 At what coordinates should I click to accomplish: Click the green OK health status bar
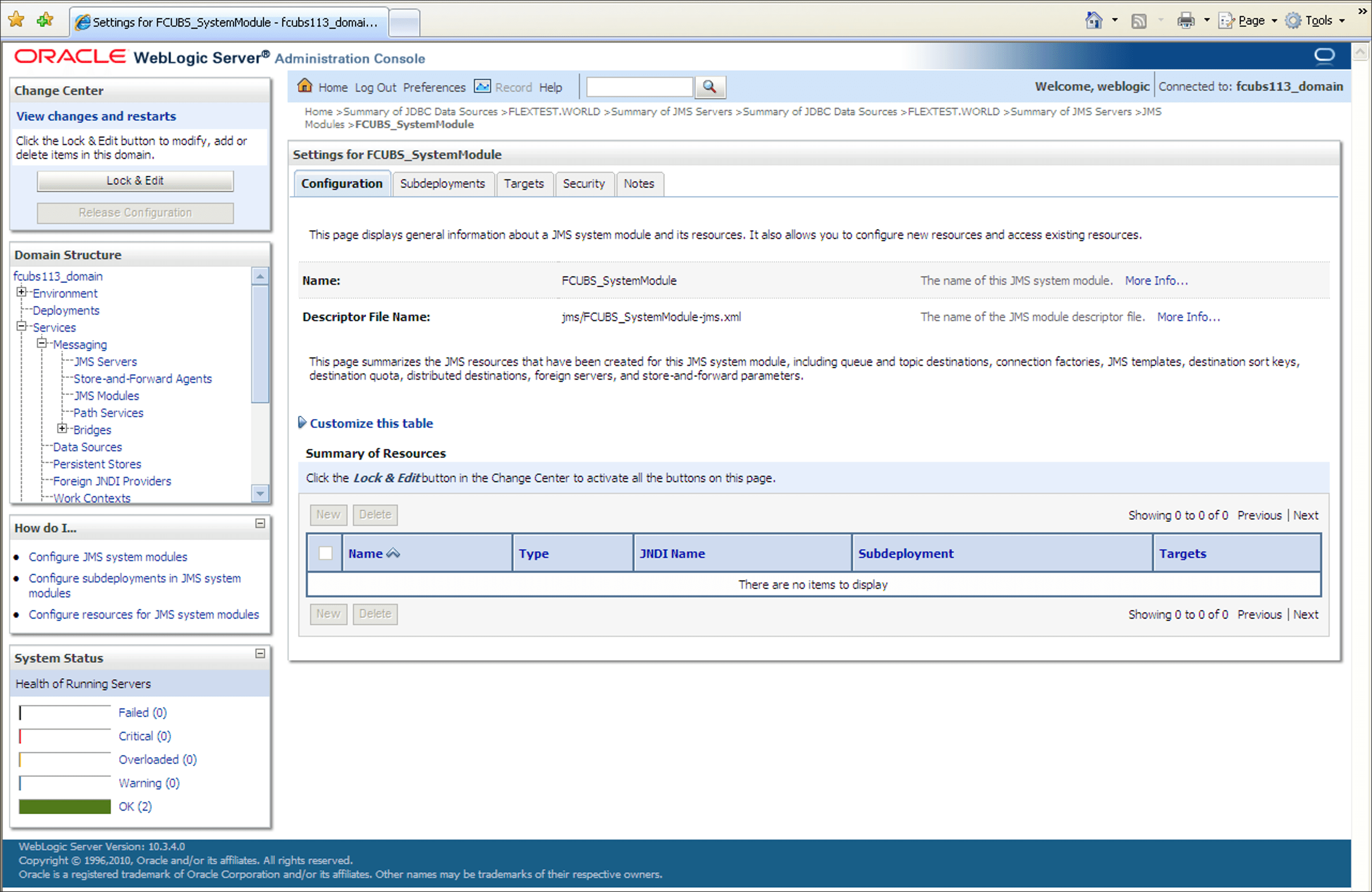65,807
